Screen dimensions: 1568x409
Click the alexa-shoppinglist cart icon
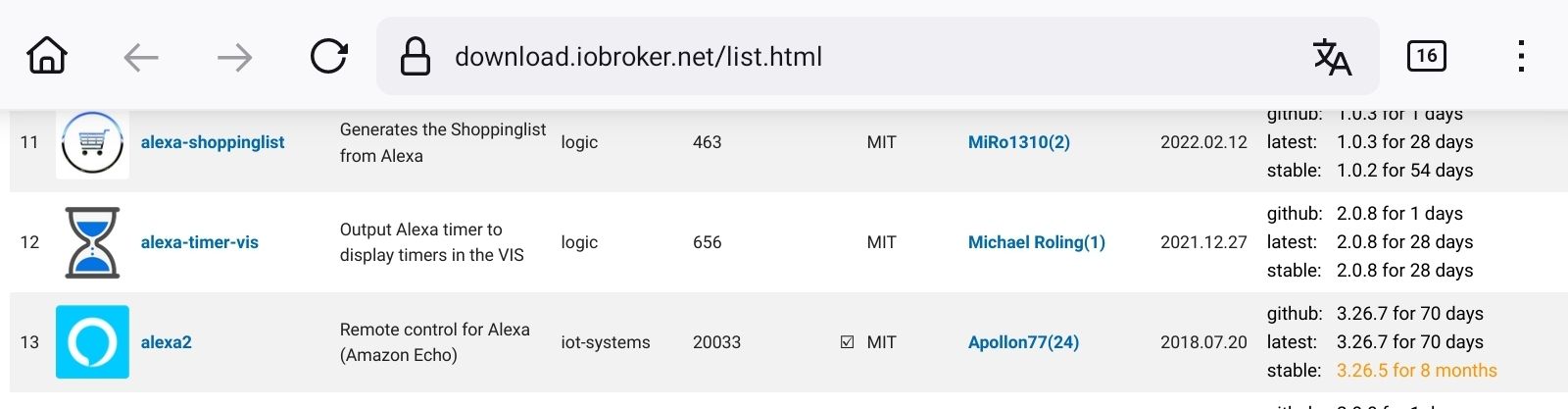[x=92, y=143]
